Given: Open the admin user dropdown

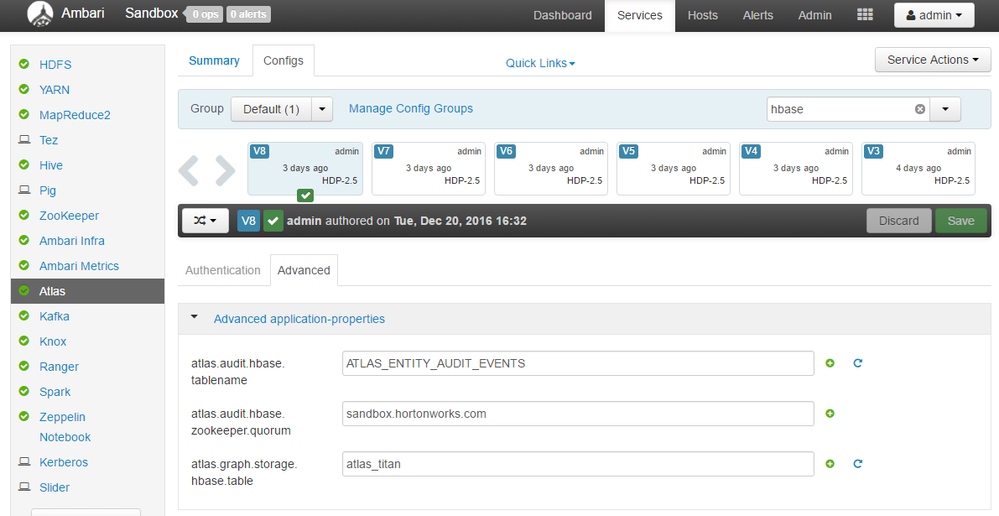Looking at the screenshot, I should point(934,15).
